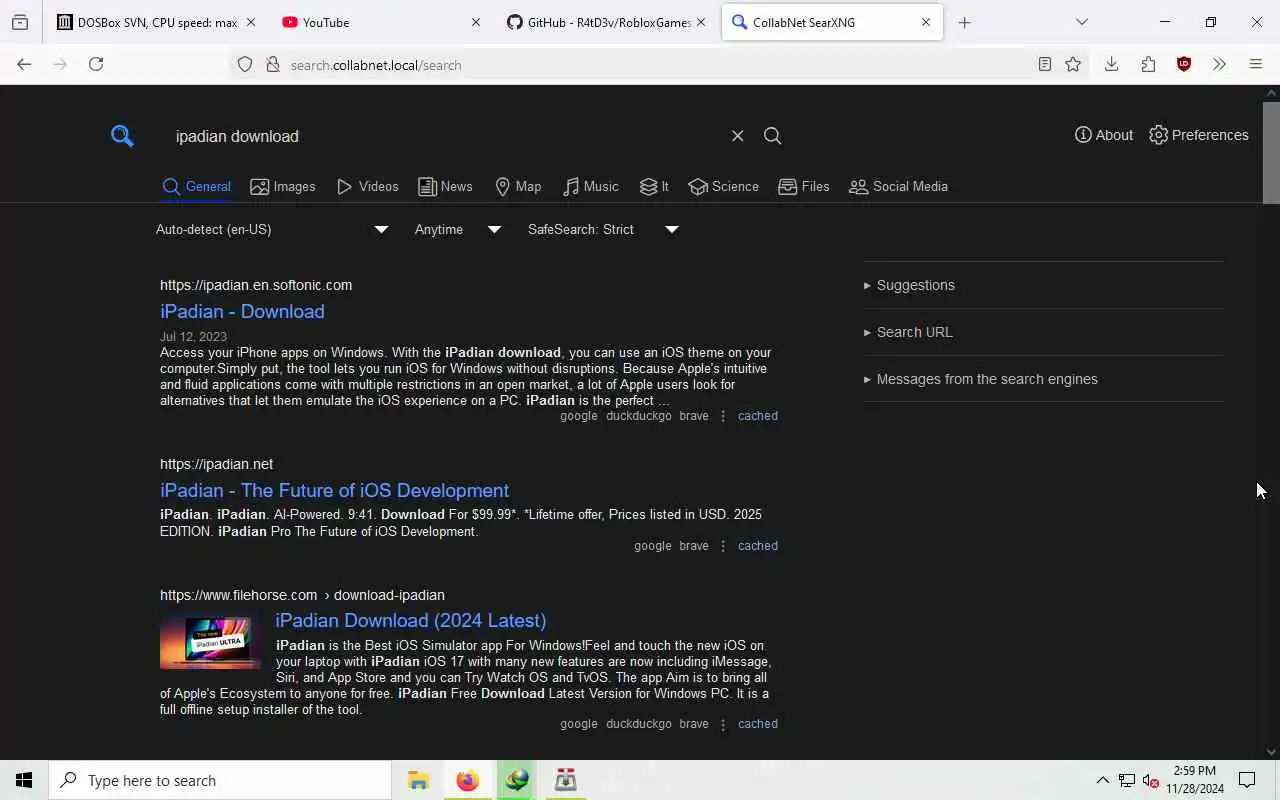
Task: Open tracking protection shield icon
Action: 245,65
